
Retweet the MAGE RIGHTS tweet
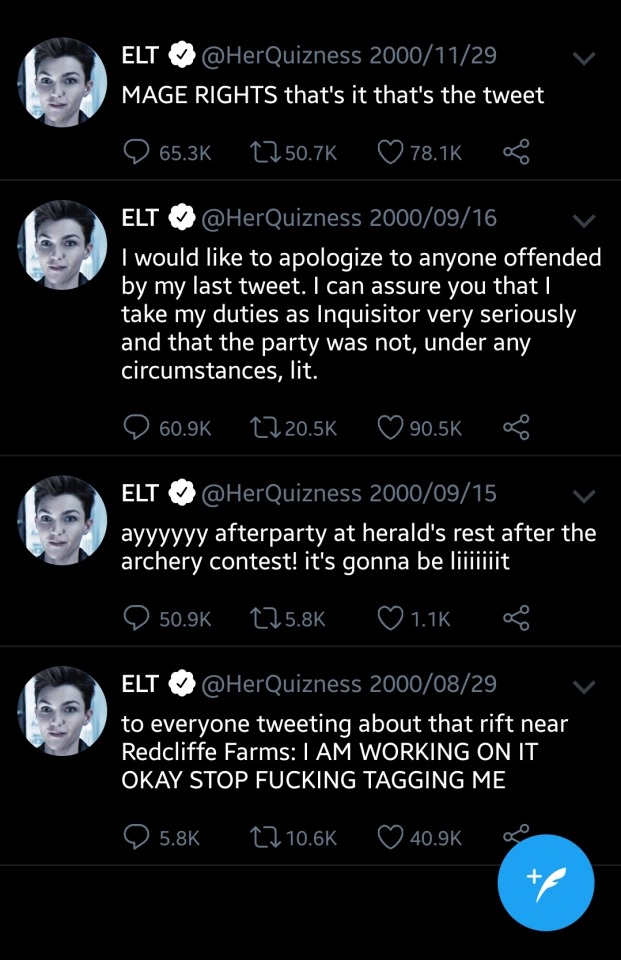(265, 152)
